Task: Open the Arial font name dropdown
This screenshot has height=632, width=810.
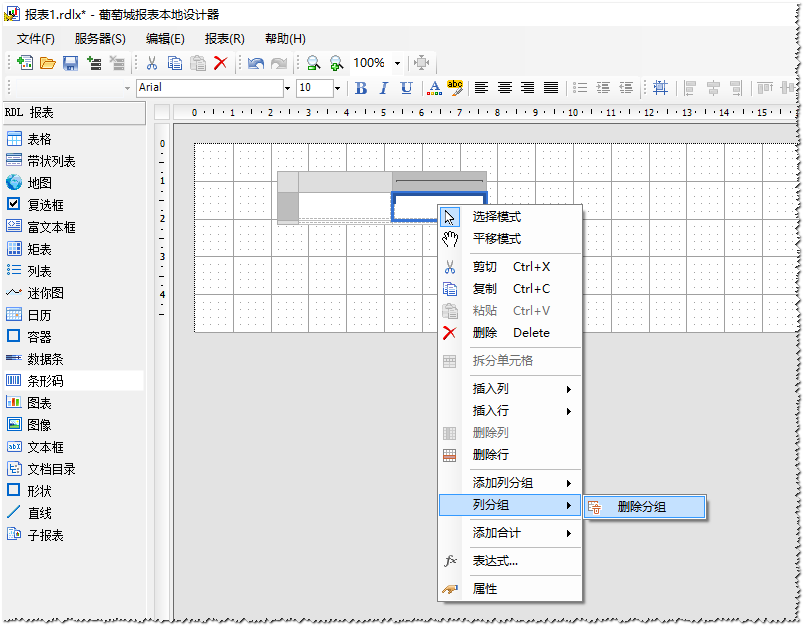Action: pos(287,88)
